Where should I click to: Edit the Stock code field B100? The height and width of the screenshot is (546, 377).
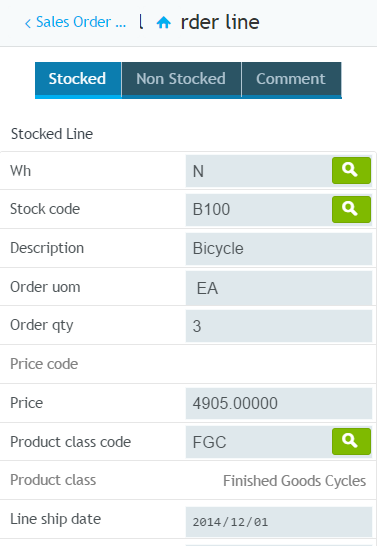(x=258, y=210)
